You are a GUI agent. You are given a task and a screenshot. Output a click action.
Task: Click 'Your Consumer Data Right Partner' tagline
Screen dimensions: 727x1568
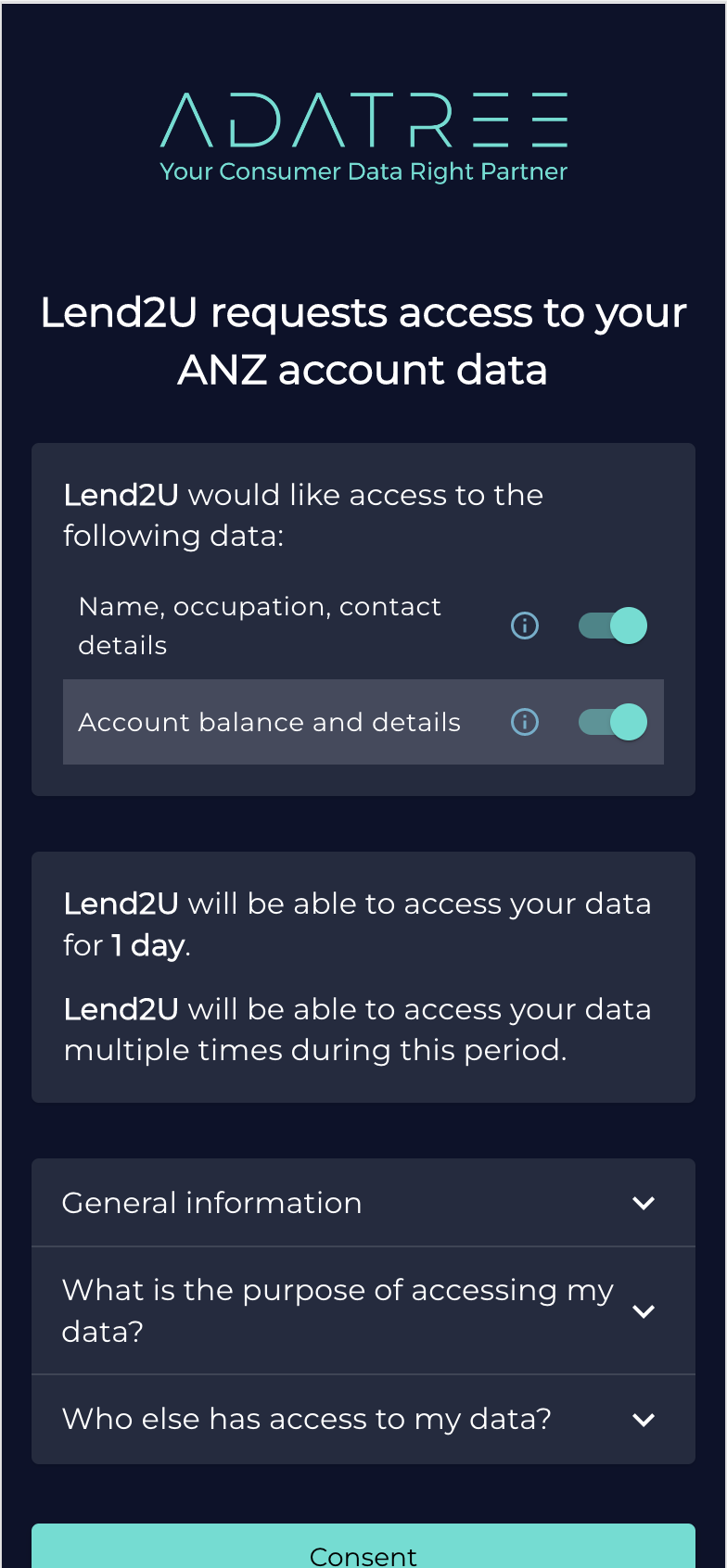(x=363, y=171)
